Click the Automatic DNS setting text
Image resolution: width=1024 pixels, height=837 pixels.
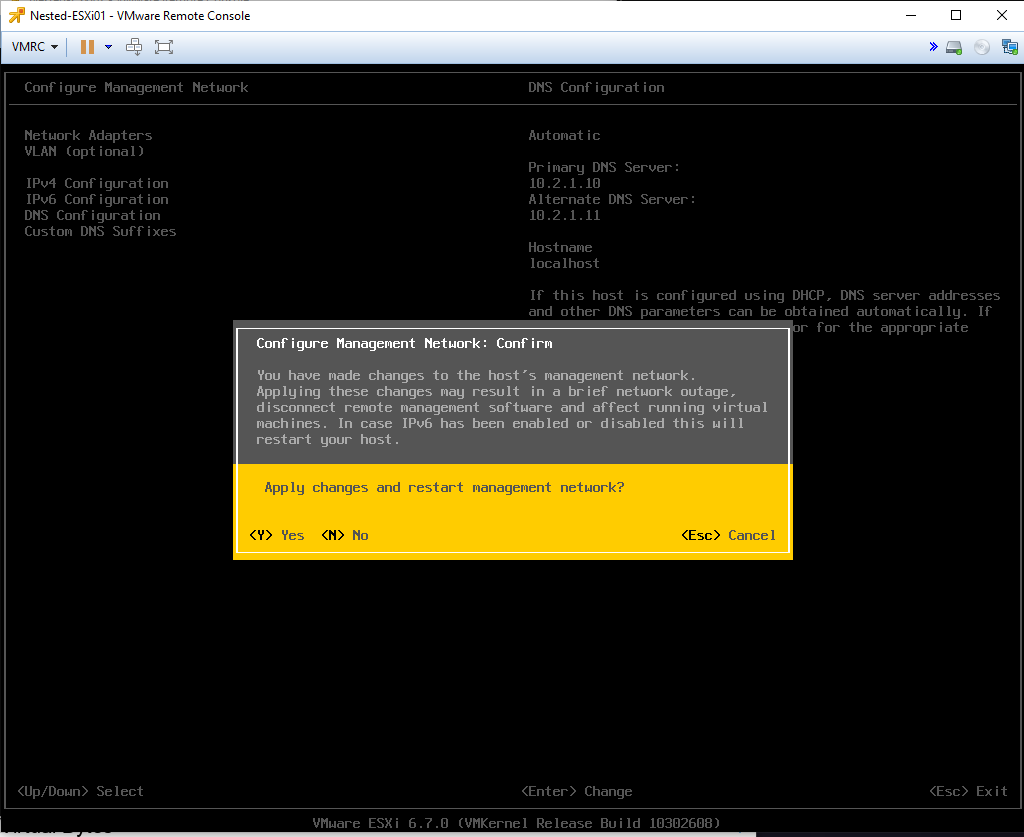(564, 135)
